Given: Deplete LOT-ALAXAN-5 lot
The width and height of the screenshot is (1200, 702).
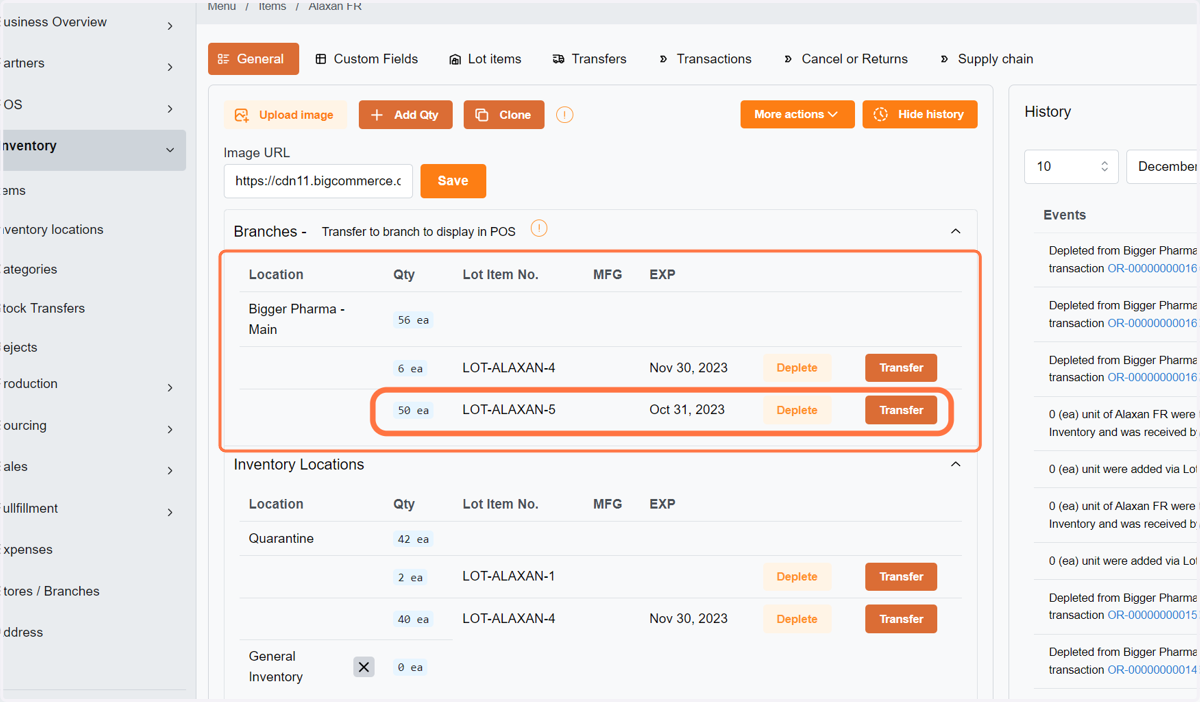Looking at the screenshot, I should click(797, 410).
